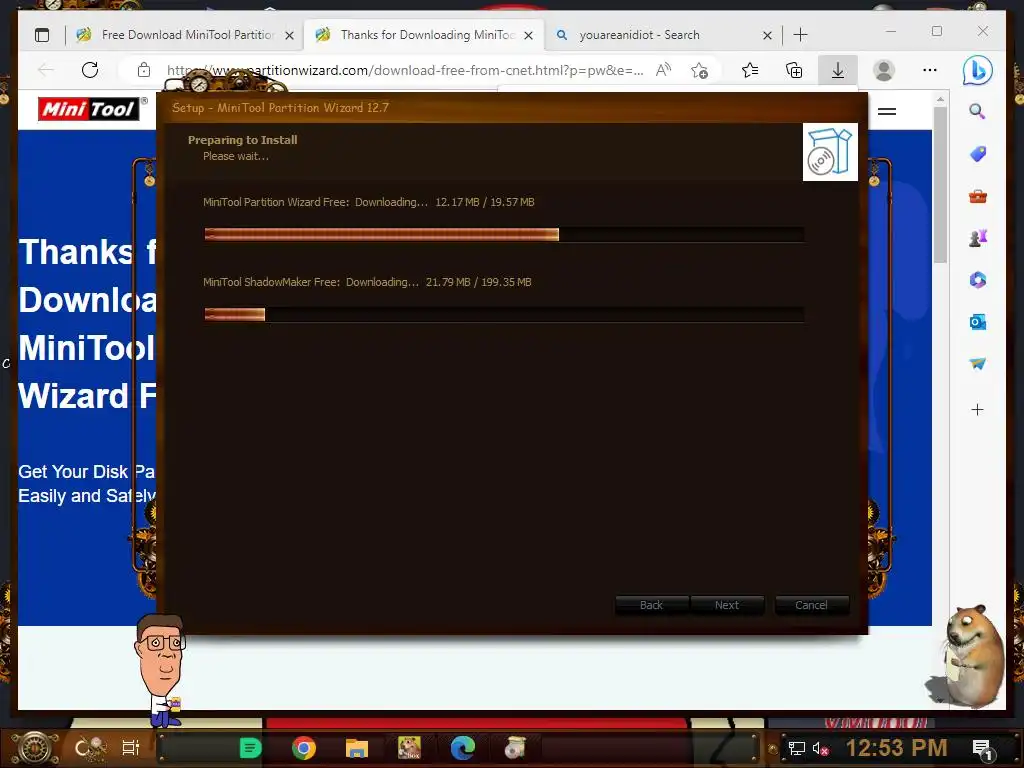The image size is (1024, 768).
Task: Open the sidebar Tools briefcase icon
Action: [x=978, y=196]
